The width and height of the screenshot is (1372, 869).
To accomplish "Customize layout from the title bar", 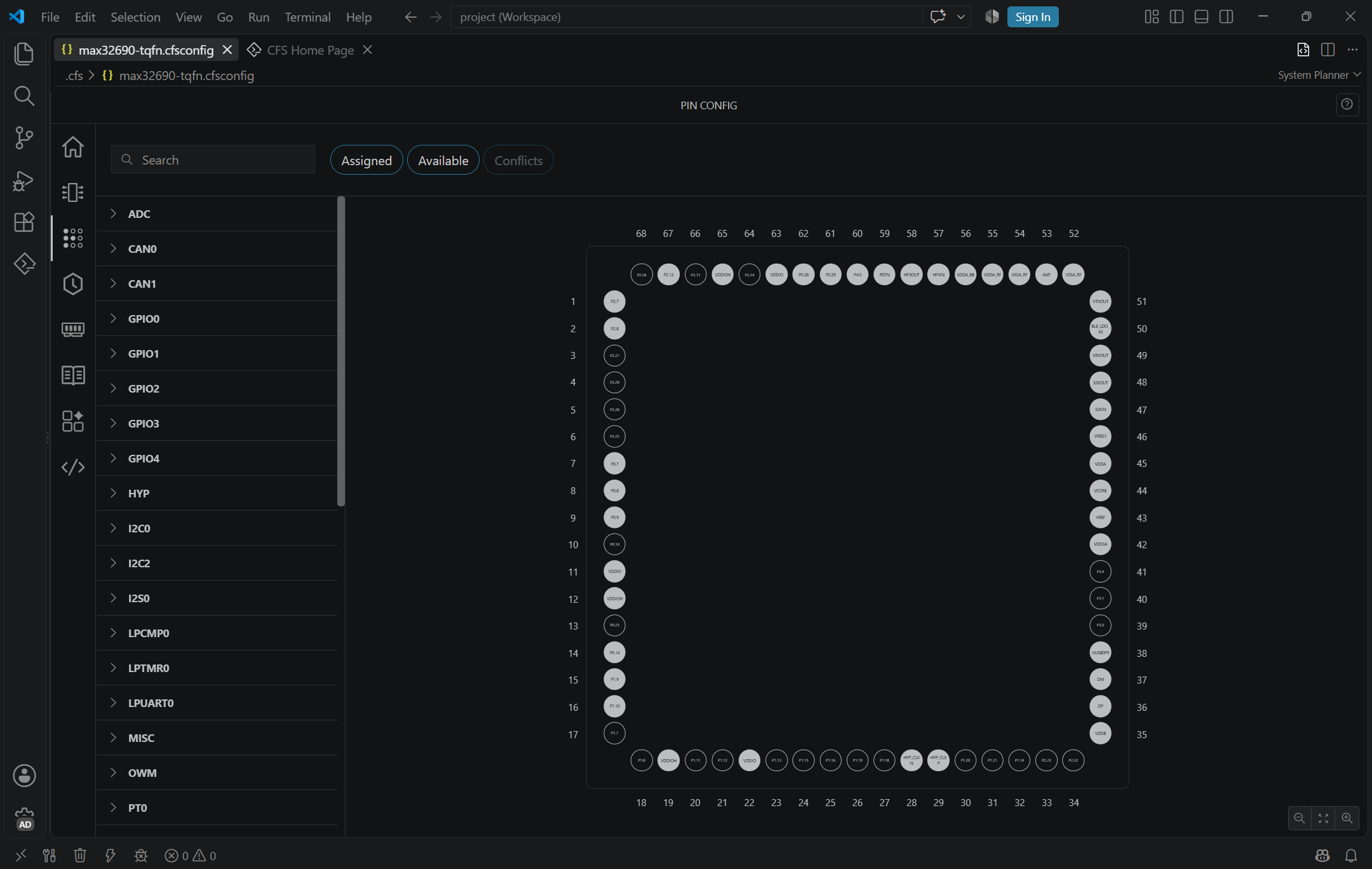I will point(1152,17).
